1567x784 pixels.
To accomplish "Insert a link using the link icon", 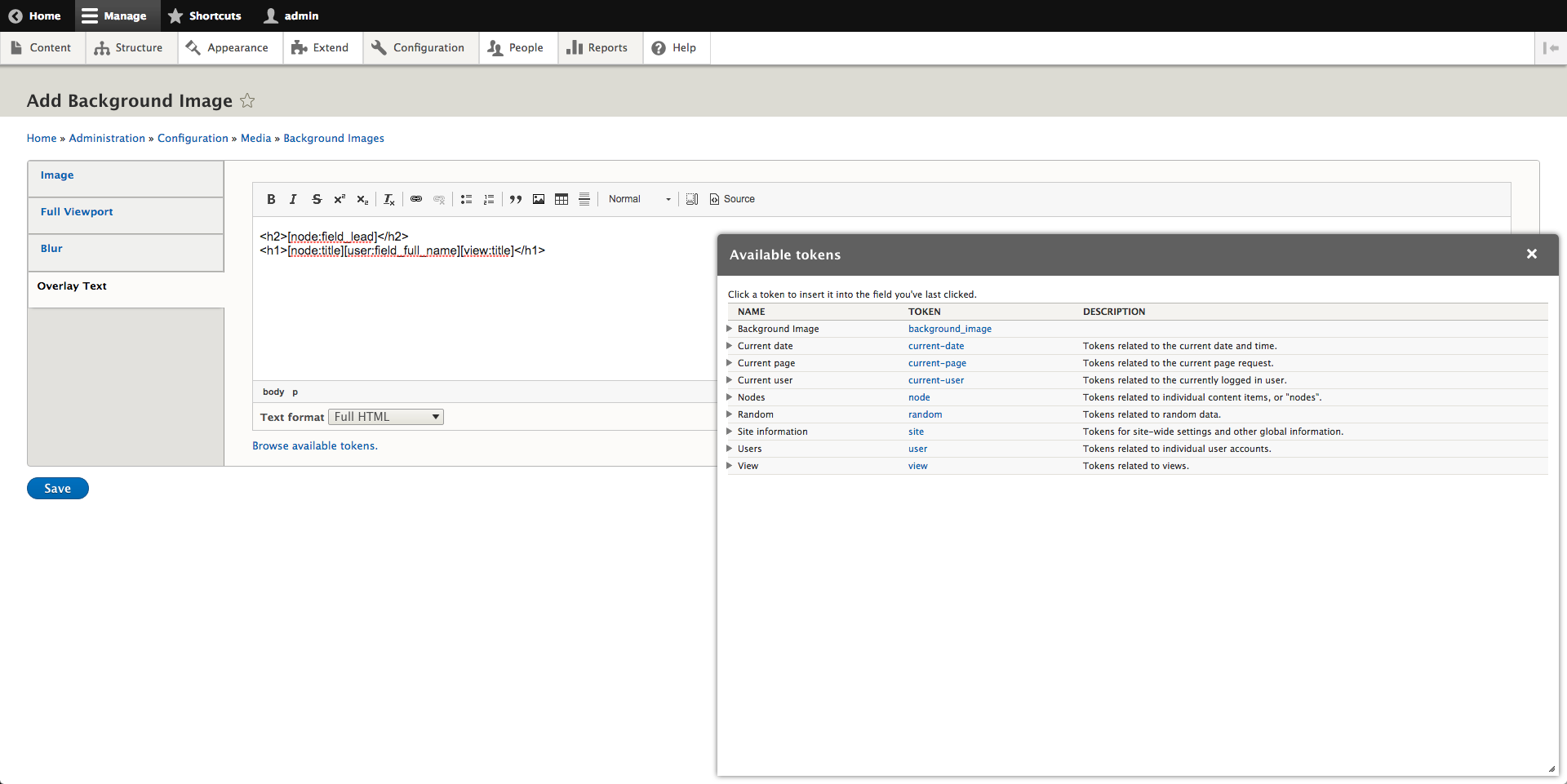I will [416, 199].
